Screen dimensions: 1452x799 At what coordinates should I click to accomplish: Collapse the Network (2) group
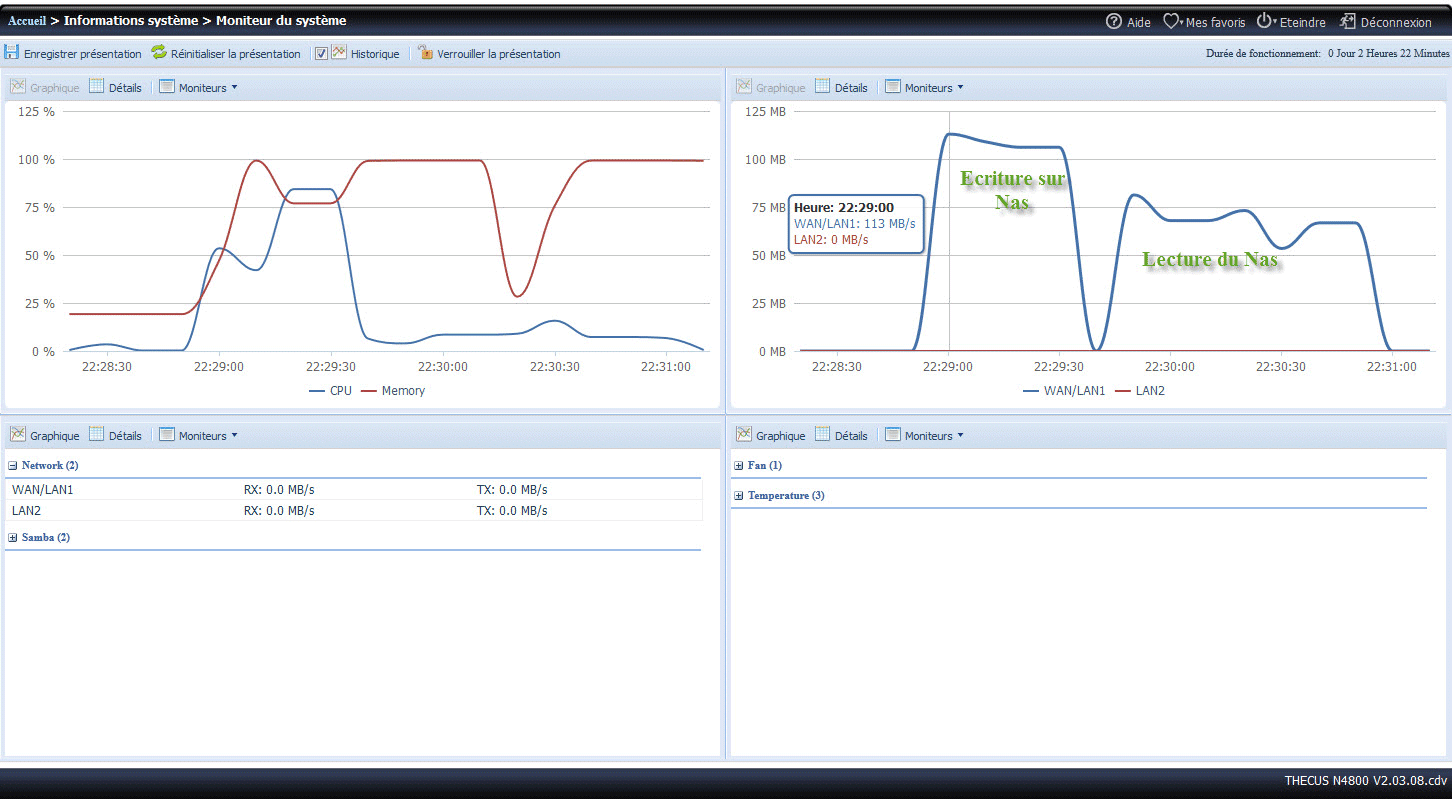coord(13,466)
